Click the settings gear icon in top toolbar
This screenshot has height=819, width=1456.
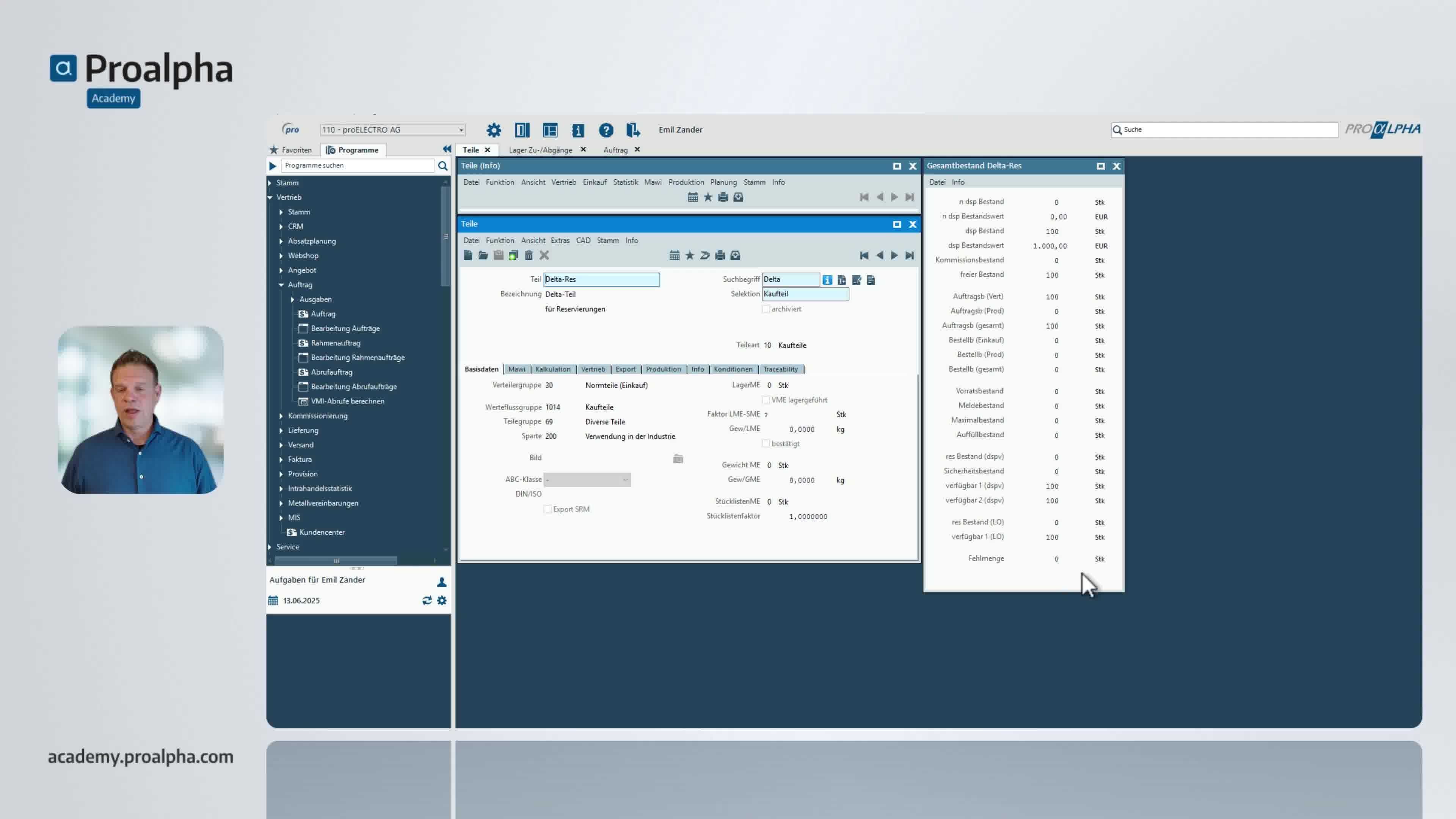point(493,130)
